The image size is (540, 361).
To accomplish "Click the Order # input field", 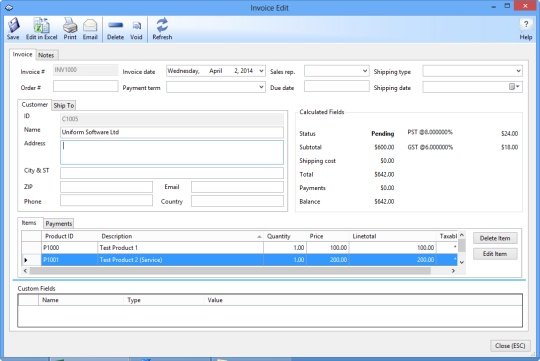I will click(85, 86).
